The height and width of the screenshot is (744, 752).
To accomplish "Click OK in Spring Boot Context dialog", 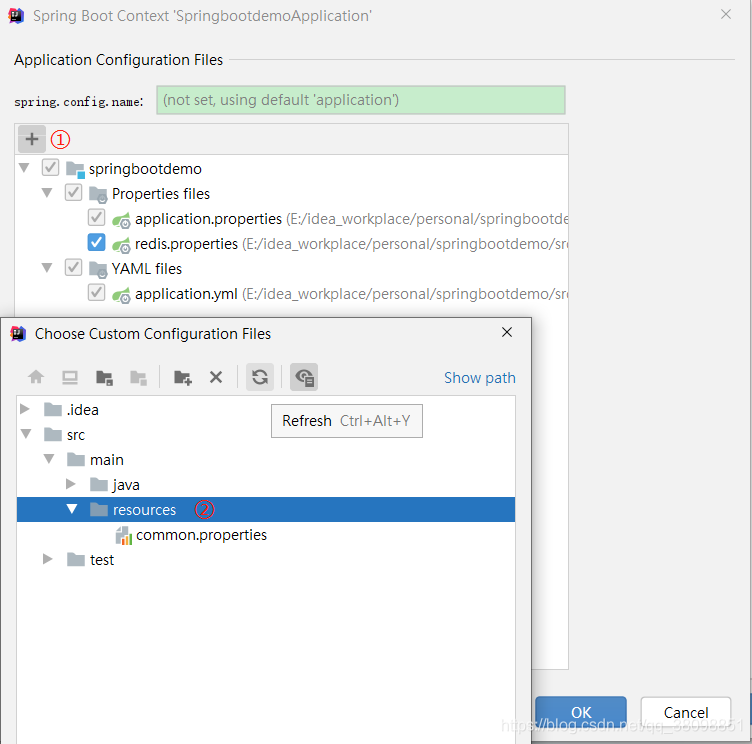I will point(581,713).
